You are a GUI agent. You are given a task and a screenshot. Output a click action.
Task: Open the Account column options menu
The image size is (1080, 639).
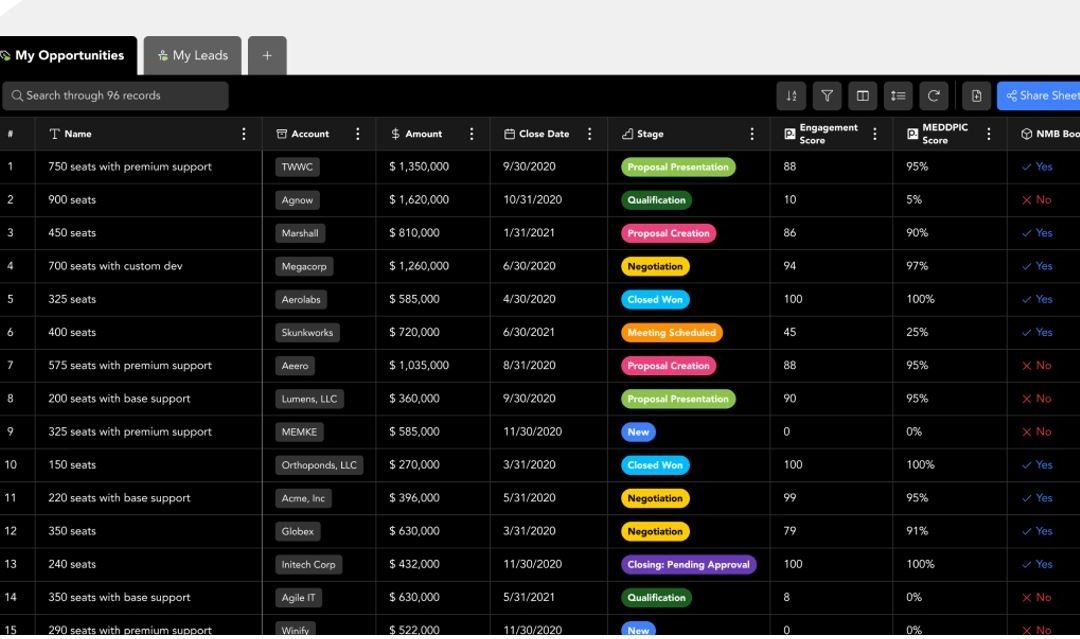pos(357,134)
